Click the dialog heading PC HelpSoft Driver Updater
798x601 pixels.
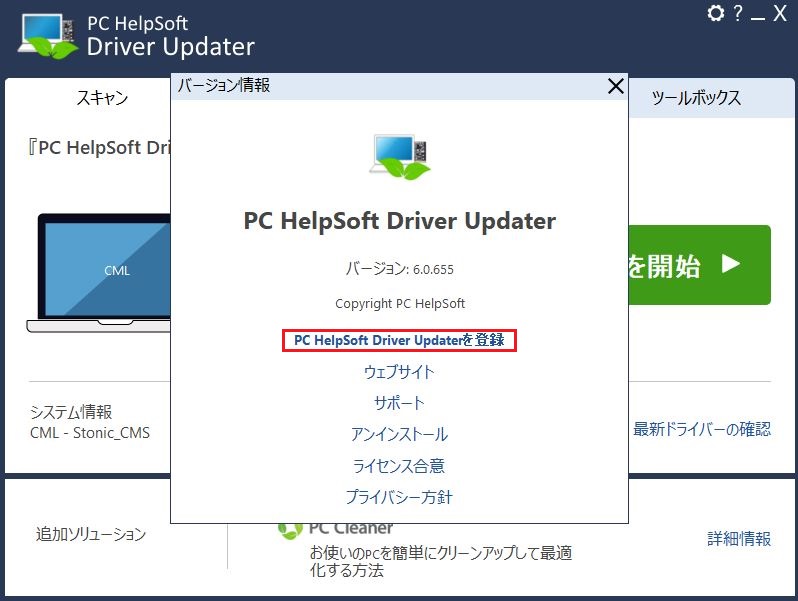(400, 221)
